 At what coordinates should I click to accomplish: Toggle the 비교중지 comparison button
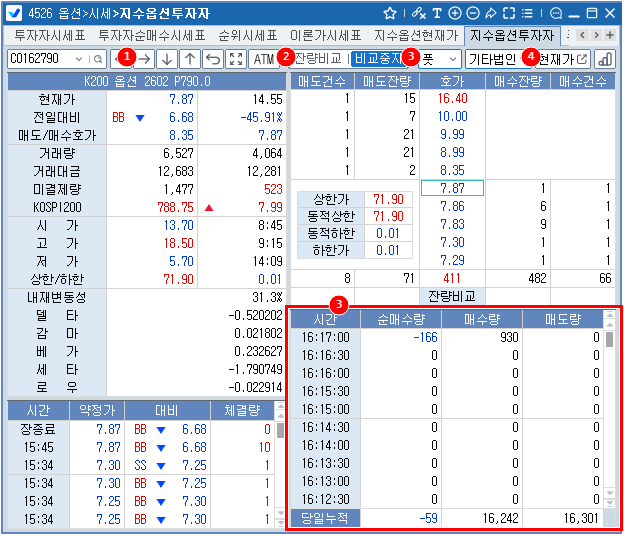(x=377, y=59)
